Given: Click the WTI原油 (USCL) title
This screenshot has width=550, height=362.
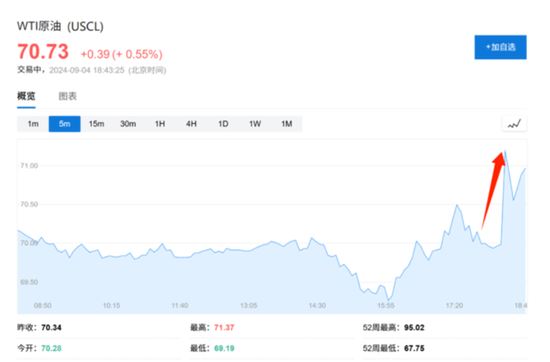Looking at the screenshot, I should 60,26.
